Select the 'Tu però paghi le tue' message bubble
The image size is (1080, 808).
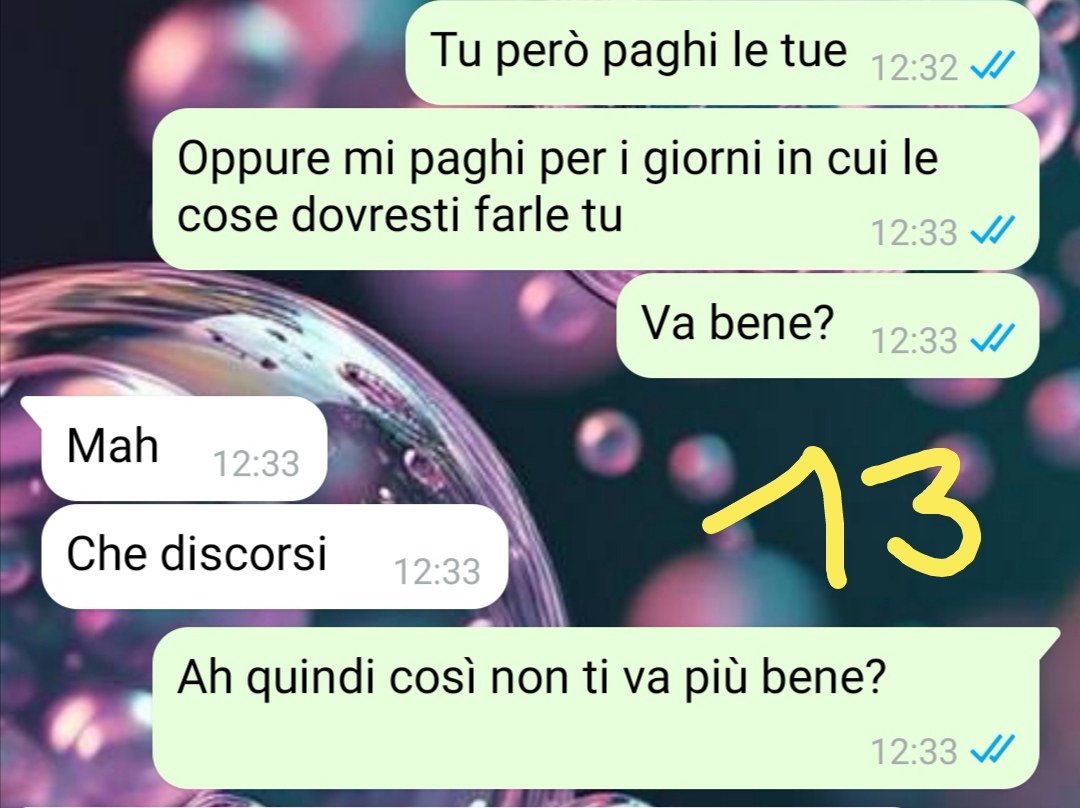point(722,52)
